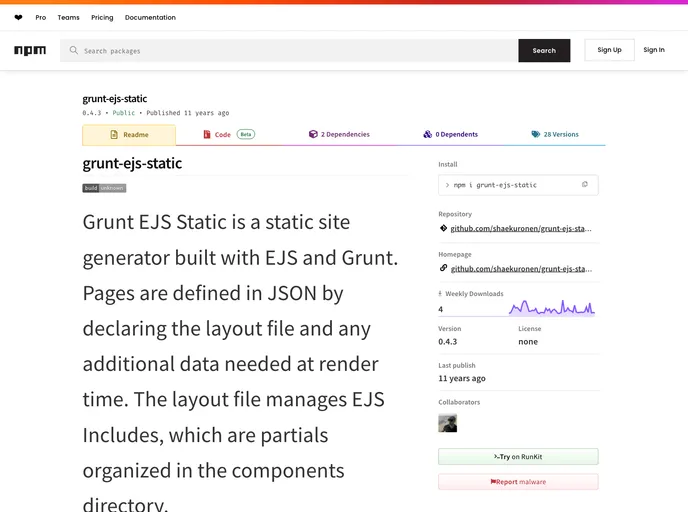Click the weekly downloads count '4'
Screen dimensions: 688x512
[x=441, y=309]
